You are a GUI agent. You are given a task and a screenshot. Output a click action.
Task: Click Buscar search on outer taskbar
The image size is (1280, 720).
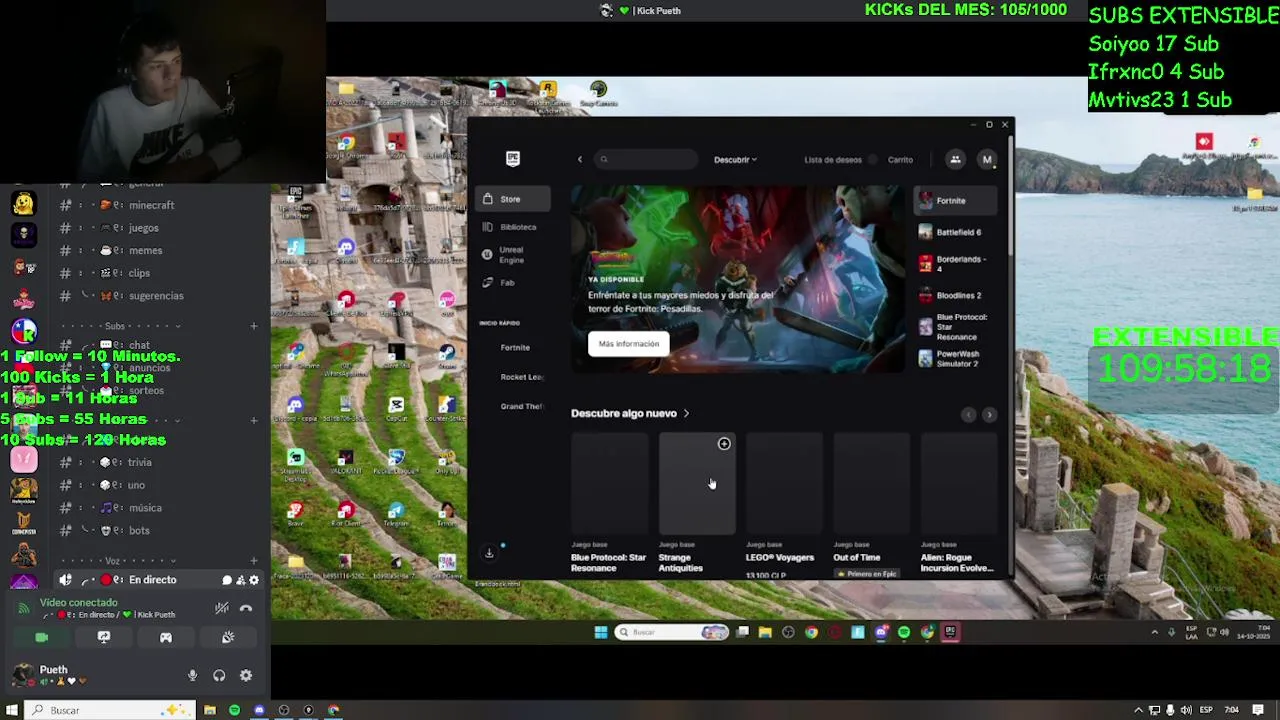[110, 710]
